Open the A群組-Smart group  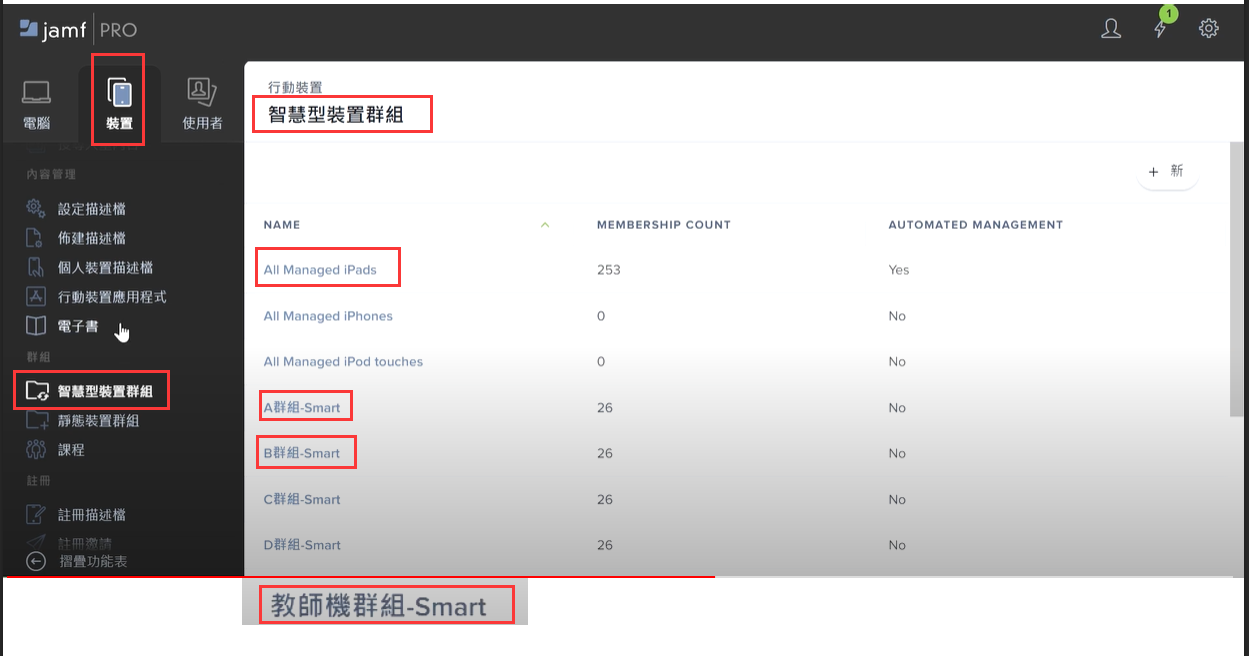(x=302, y=407)
